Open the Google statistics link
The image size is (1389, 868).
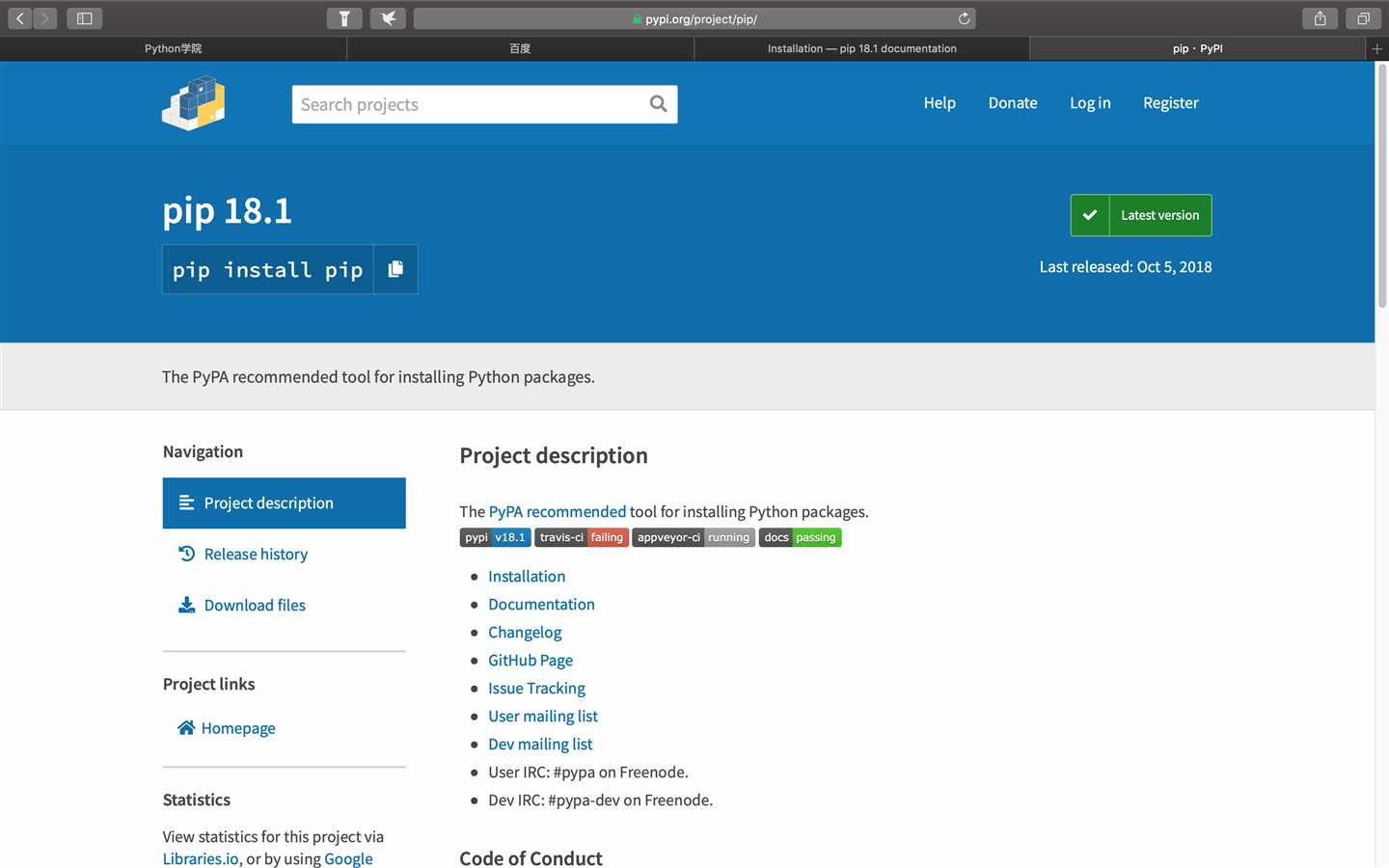[x=348, y=858]
